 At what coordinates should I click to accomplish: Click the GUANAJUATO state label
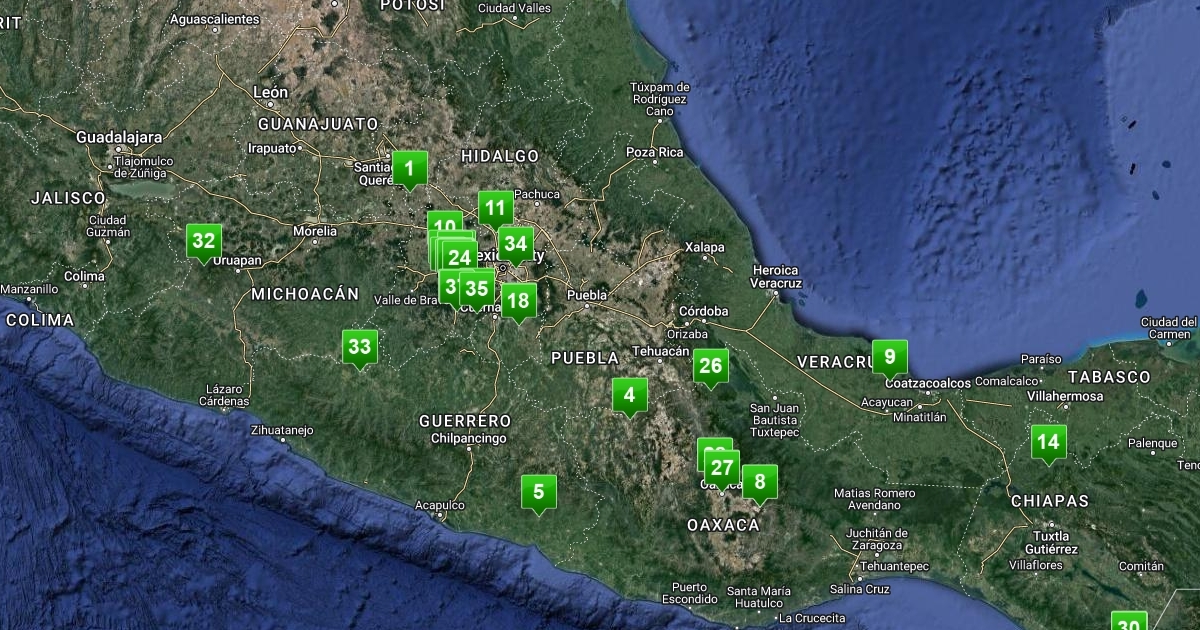[318, 124]
